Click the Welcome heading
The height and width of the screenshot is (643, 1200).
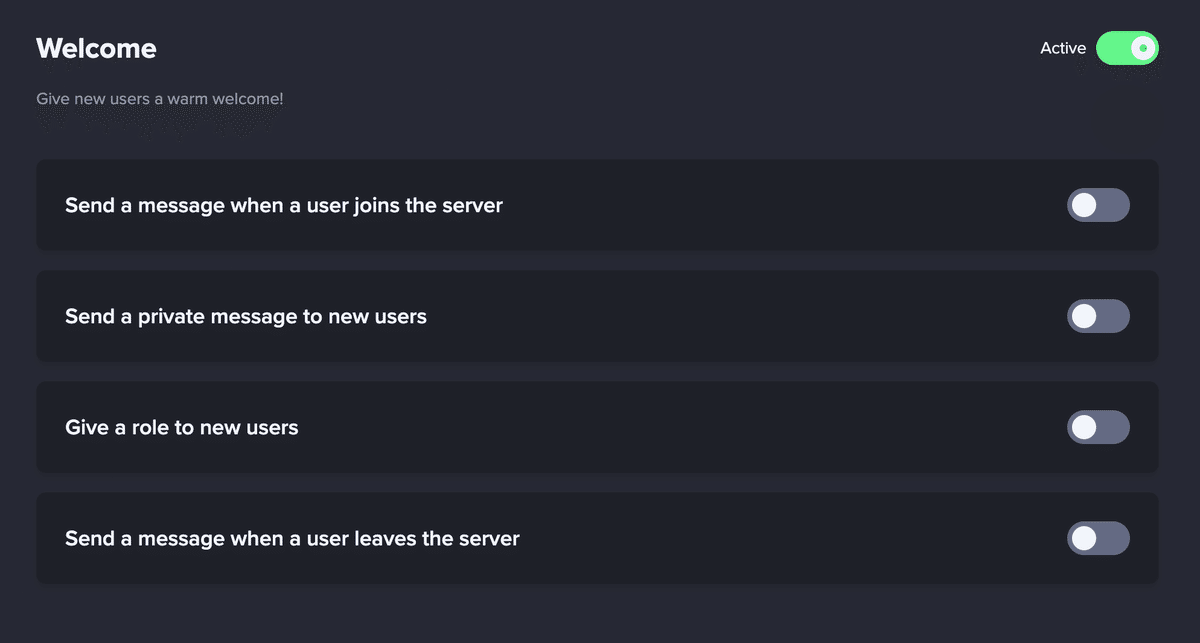click(96, 48)
